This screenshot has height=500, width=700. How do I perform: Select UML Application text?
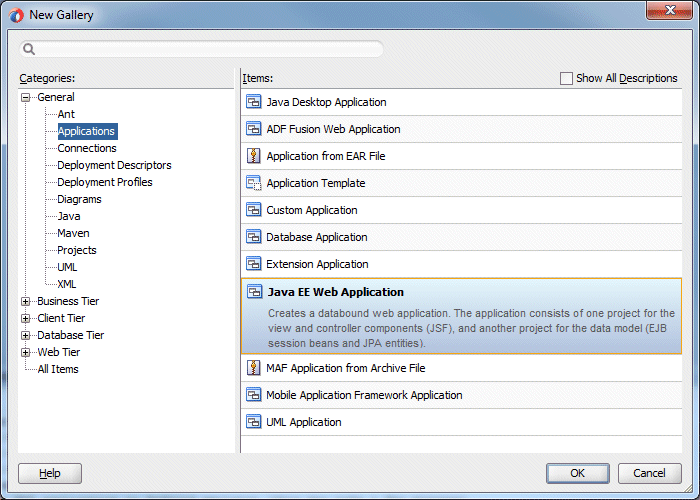click(x=304, y=422)
